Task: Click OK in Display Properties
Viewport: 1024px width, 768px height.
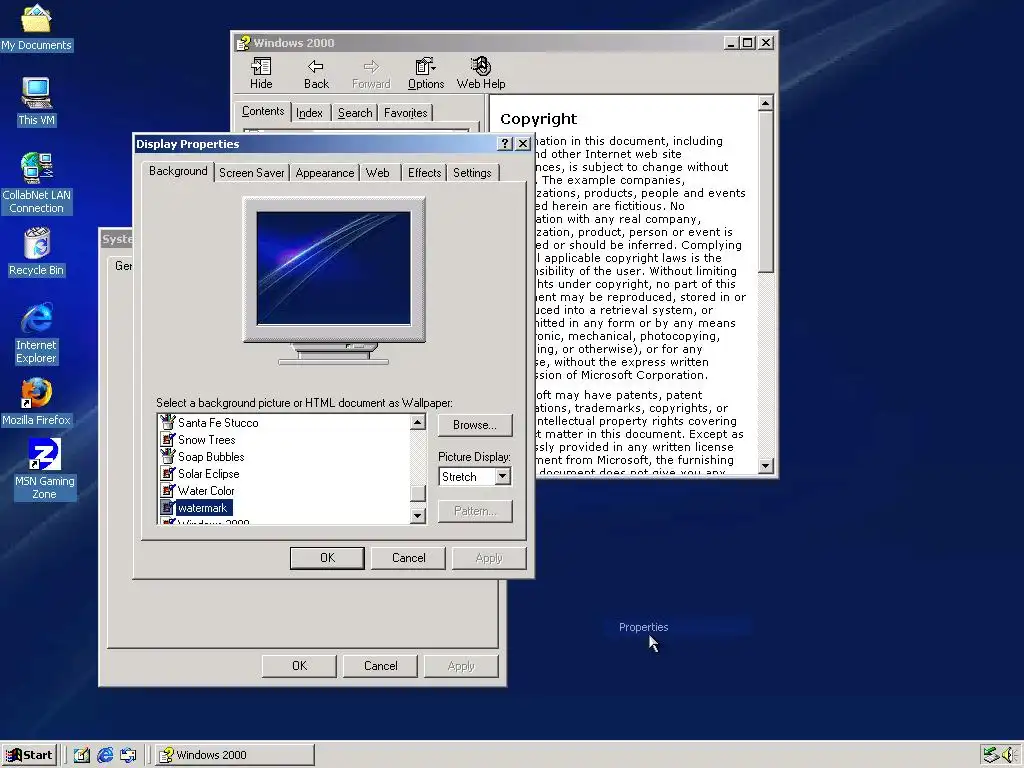Action: tap(327, 558)
